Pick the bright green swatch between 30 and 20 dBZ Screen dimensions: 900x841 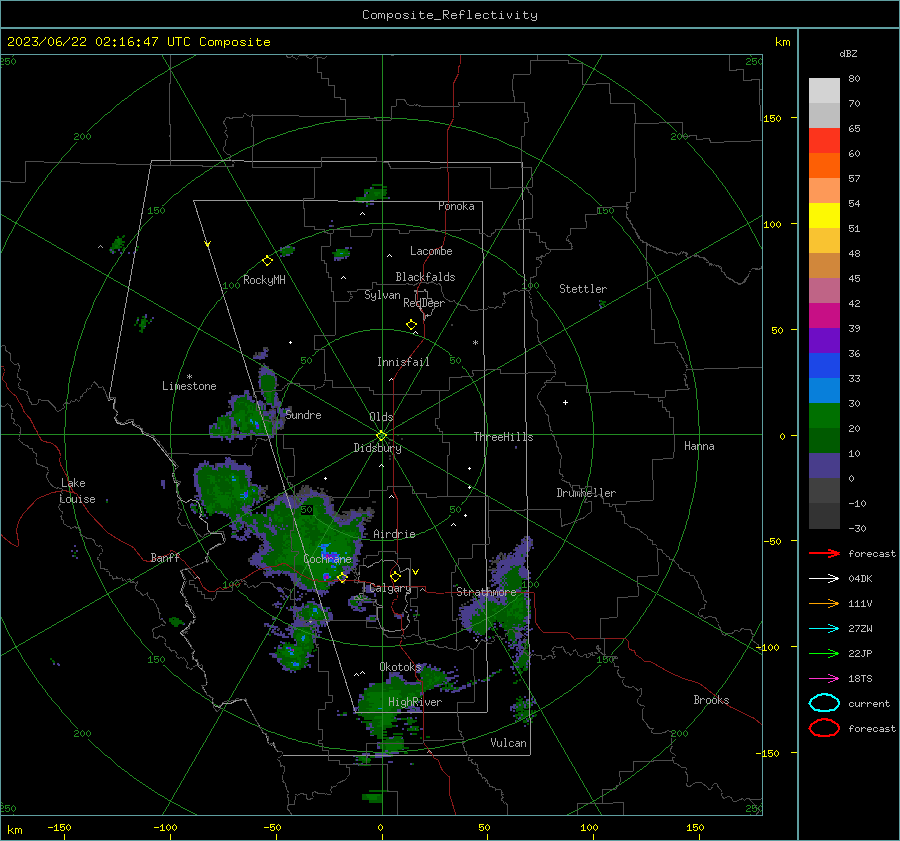point(824,416)
